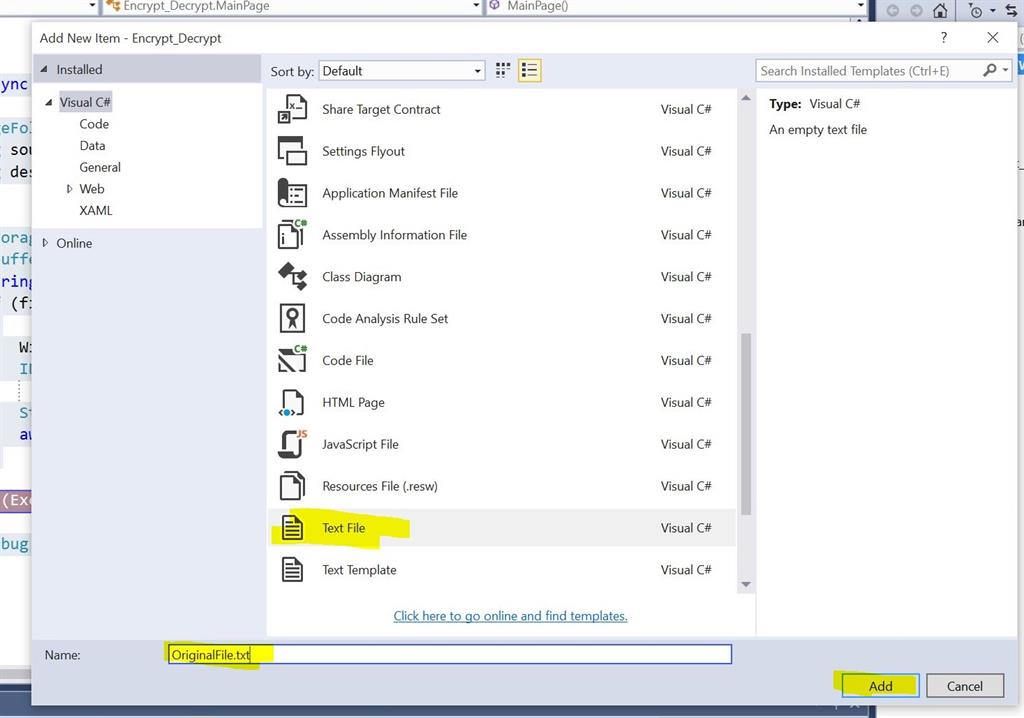Select the XAML category
Image resolution: width=1024 pixels, height=718 pixels.
(95, 210)
